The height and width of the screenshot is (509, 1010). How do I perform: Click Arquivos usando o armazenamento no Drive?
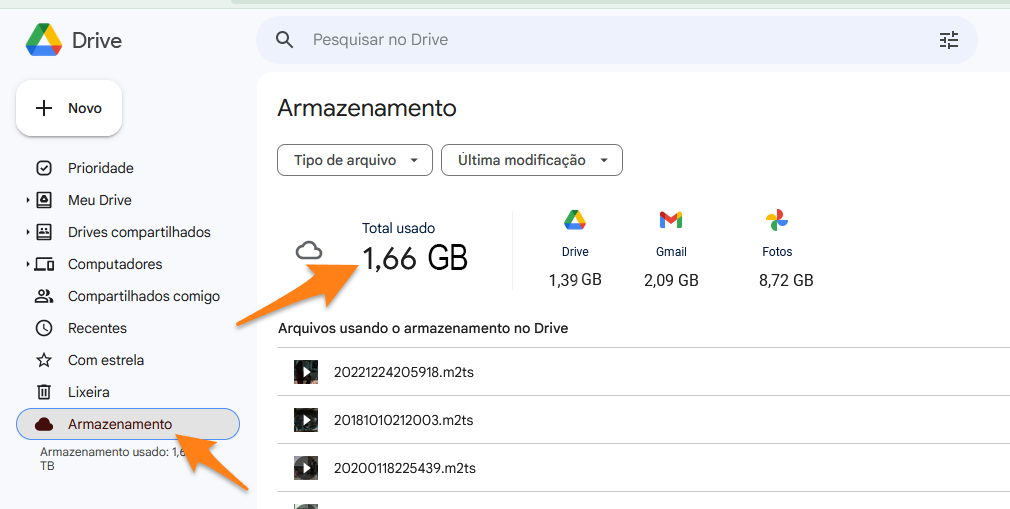(x=423, y=329)
